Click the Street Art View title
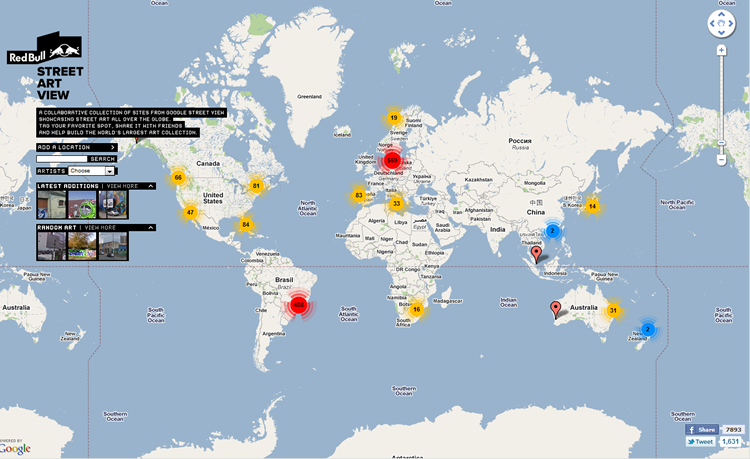Screen dimensions: 750x459 (60, 83)
